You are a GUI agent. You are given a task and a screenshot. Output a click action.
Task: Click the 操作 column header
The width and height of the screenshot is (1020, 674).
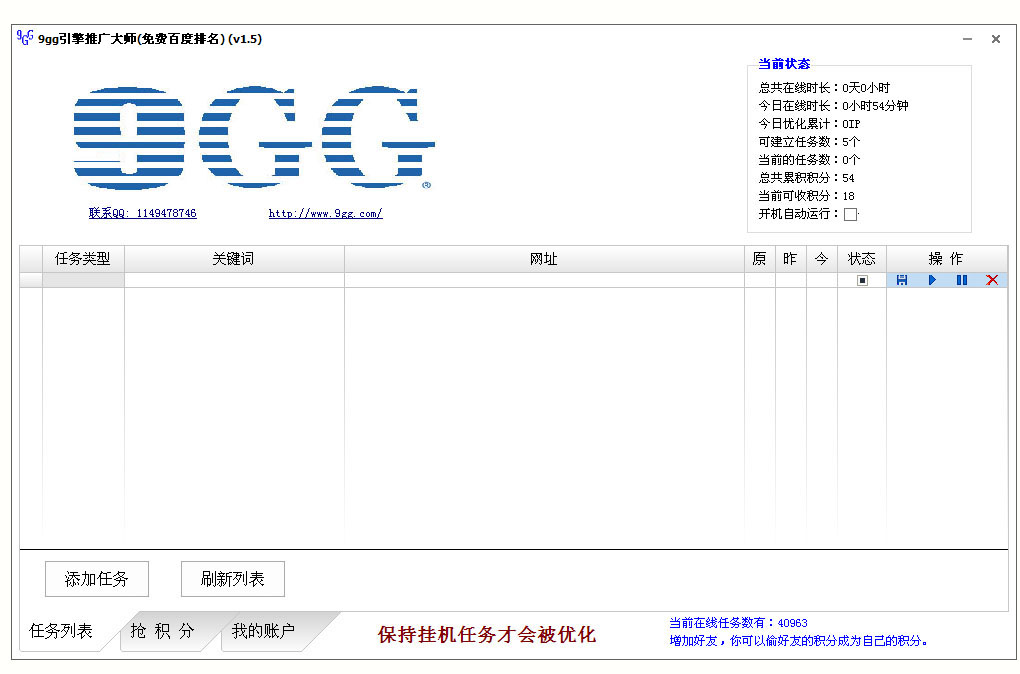947,259
